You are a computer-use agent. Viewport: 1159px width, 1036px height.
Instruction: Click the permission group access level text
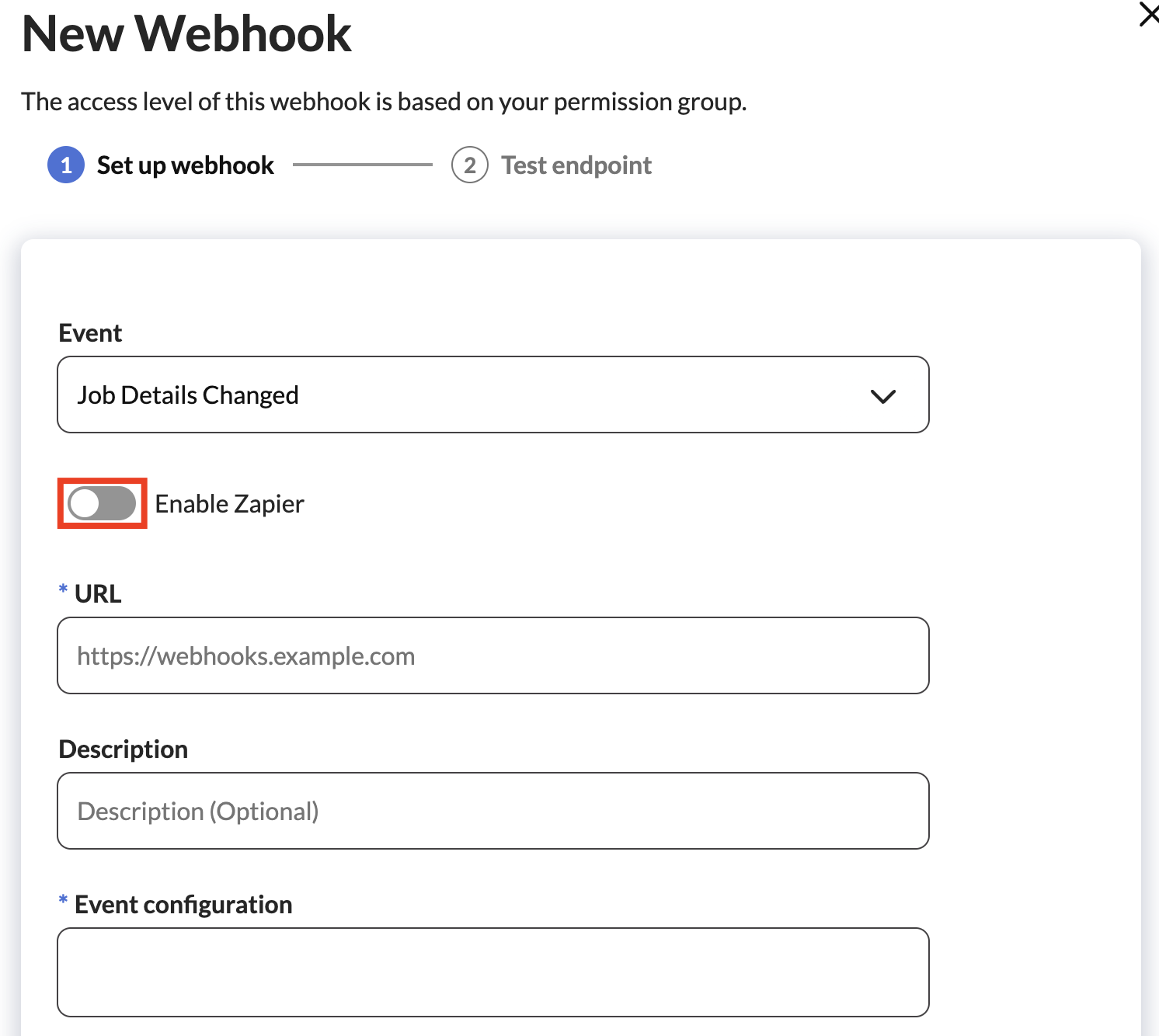[x=384, y=102]
